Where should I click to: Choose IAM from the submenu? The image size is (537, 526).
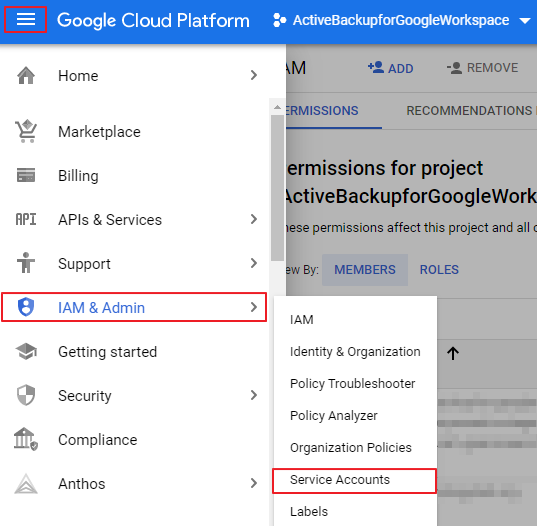tap(302, 320)
